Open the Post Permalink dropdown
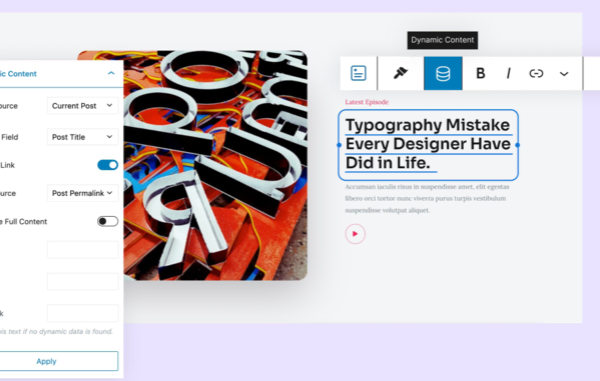 83,193
